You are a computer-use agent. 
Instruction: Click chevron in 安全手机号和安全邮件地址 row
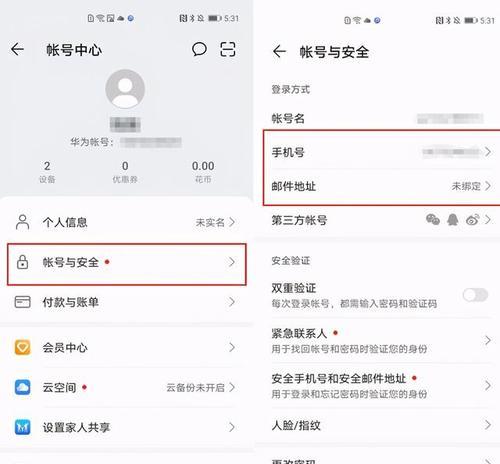tap(488, 386)
